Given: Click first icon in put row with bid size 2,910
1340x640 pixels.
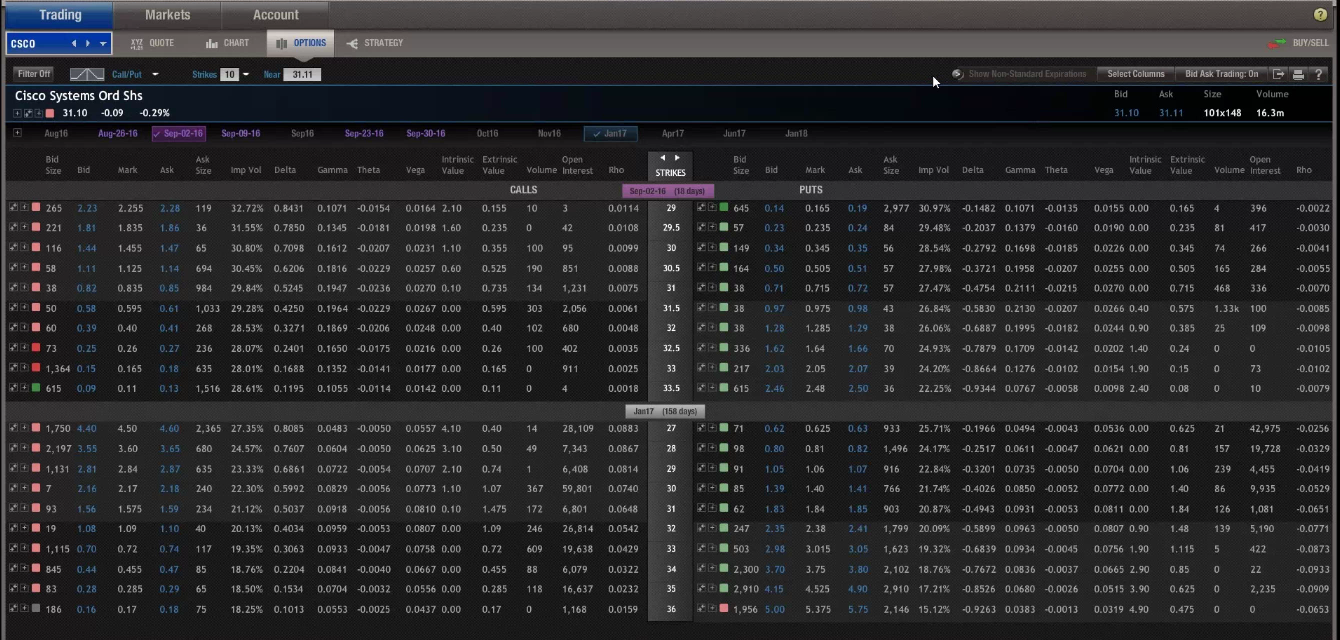Looking at the screenshot, I should pyautogui.click(x=701, y=588).
